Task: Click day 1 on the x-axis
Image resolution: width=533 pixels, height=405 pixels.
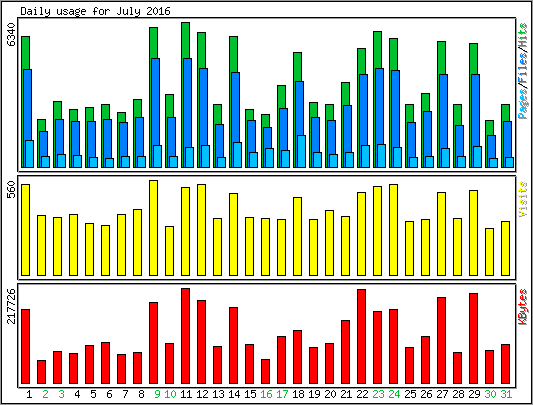Action: (x=29, y=394)
